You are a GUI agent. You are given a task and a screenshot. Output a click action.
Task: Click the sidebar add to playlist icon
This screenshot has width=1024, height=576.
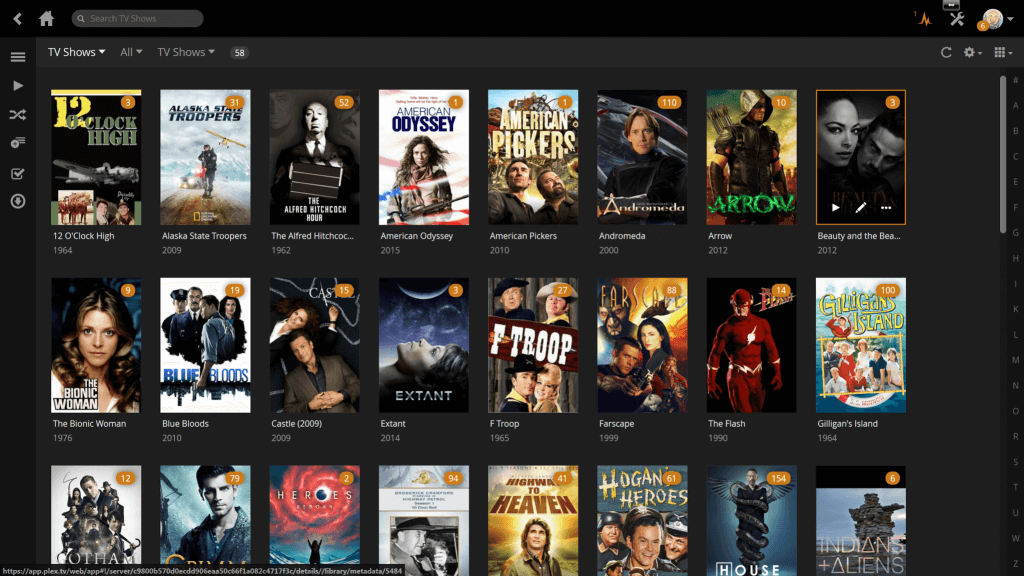tap(18, 143)
